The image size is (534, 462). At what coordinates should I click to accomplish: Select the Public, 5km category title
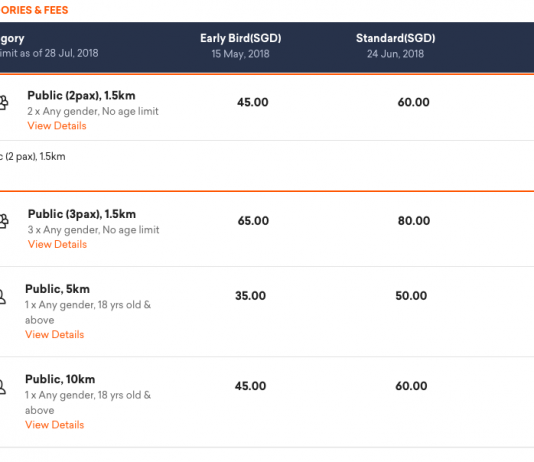pyautogui.click(x=58, y=289)
